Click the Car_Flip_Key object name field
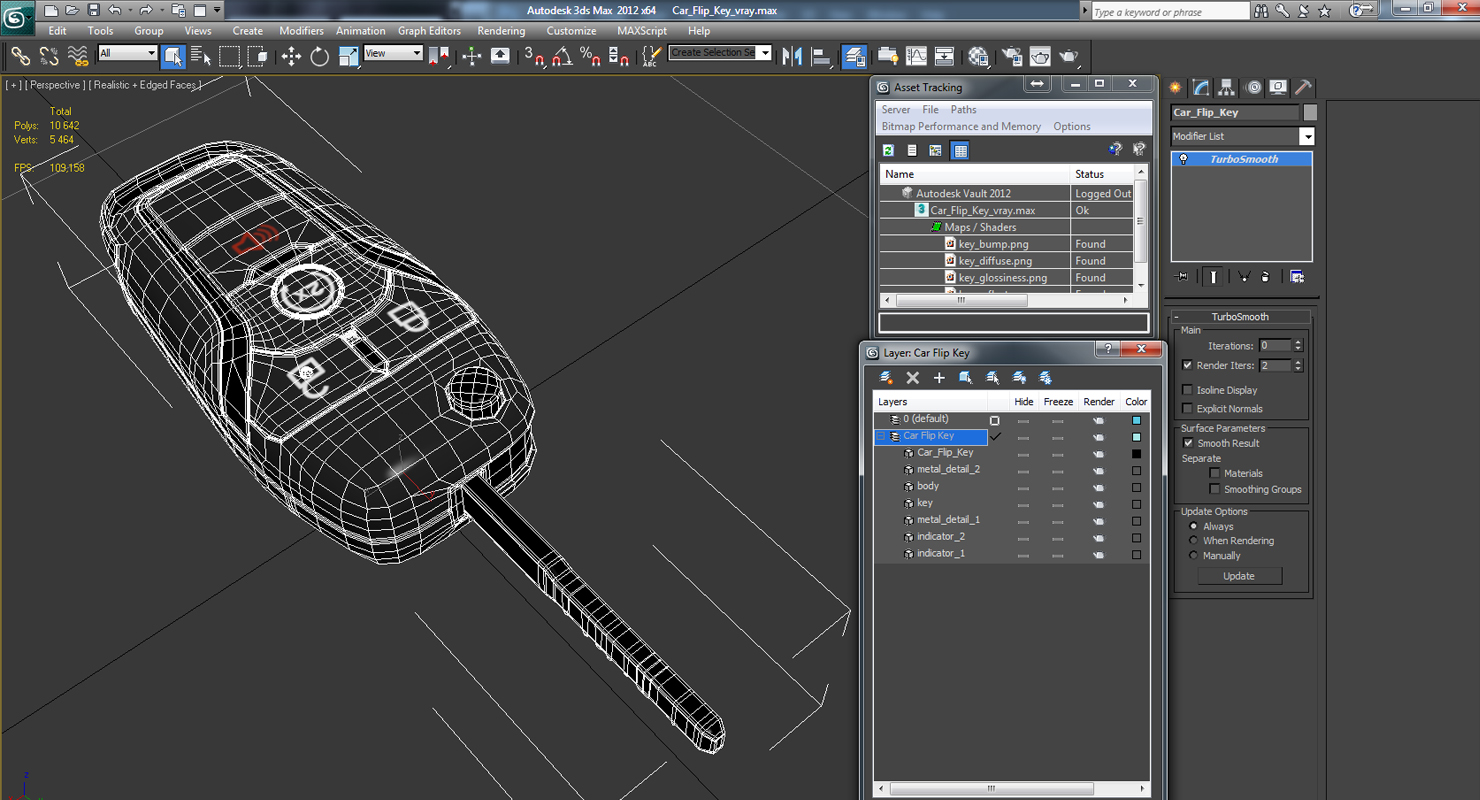The width and height of the screenshot is (1480, 800). pos(1235,113)
